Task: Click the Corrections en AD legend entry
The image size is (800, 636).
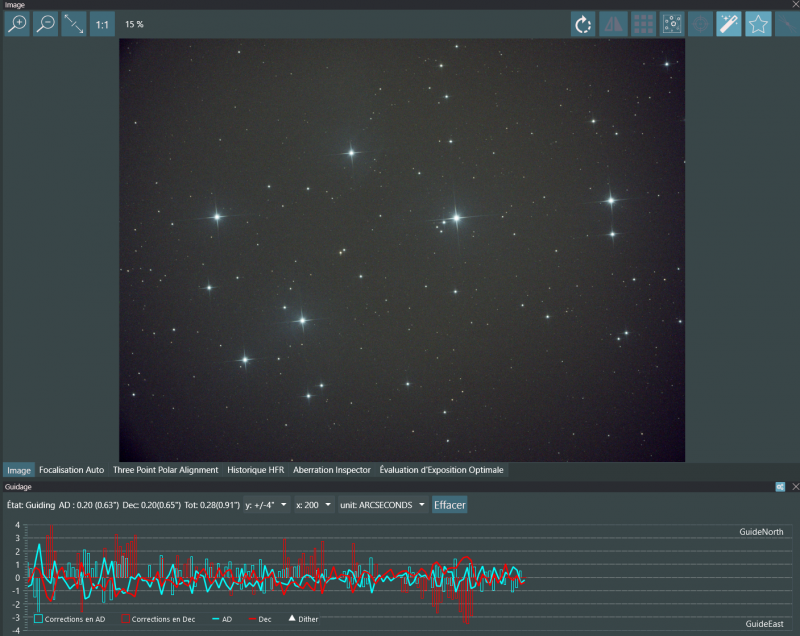Action: tap(69, 619)
